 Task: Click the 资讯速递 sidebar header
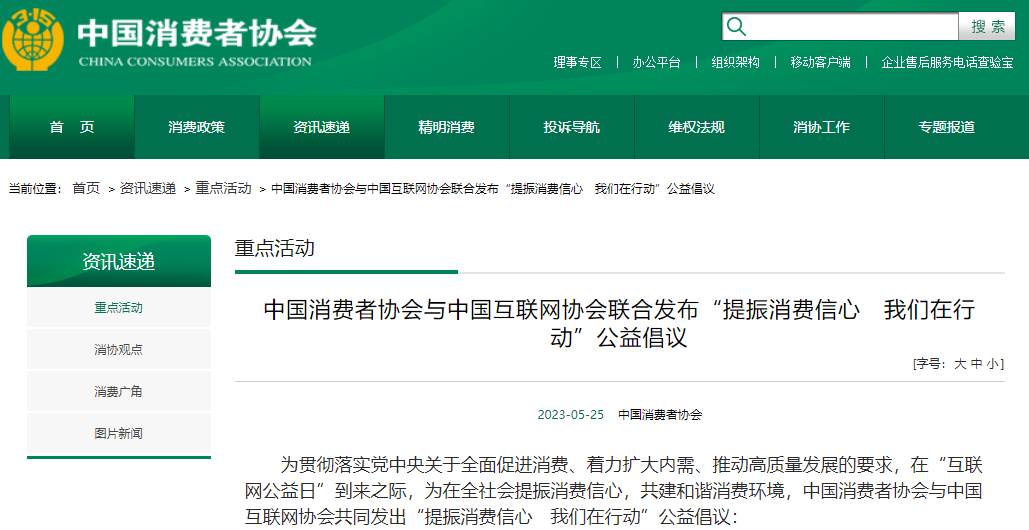point(119,261)
